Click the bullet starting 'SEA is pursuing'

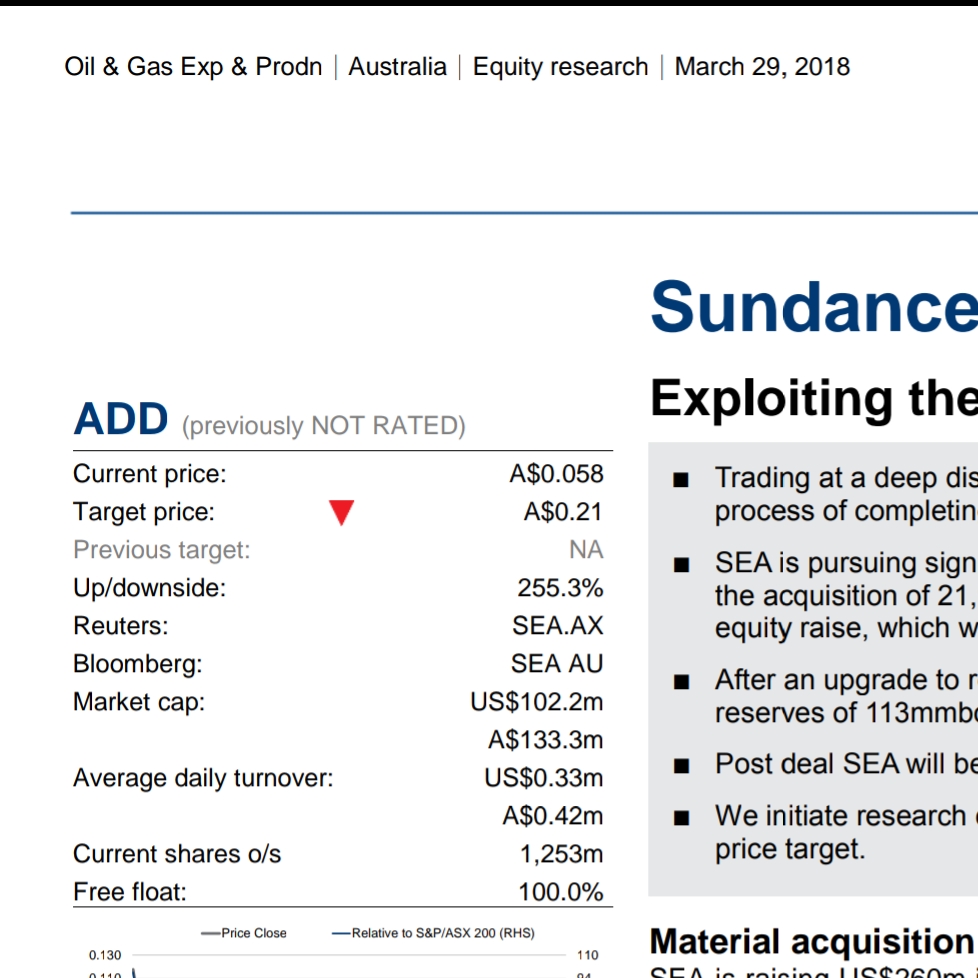825,596
